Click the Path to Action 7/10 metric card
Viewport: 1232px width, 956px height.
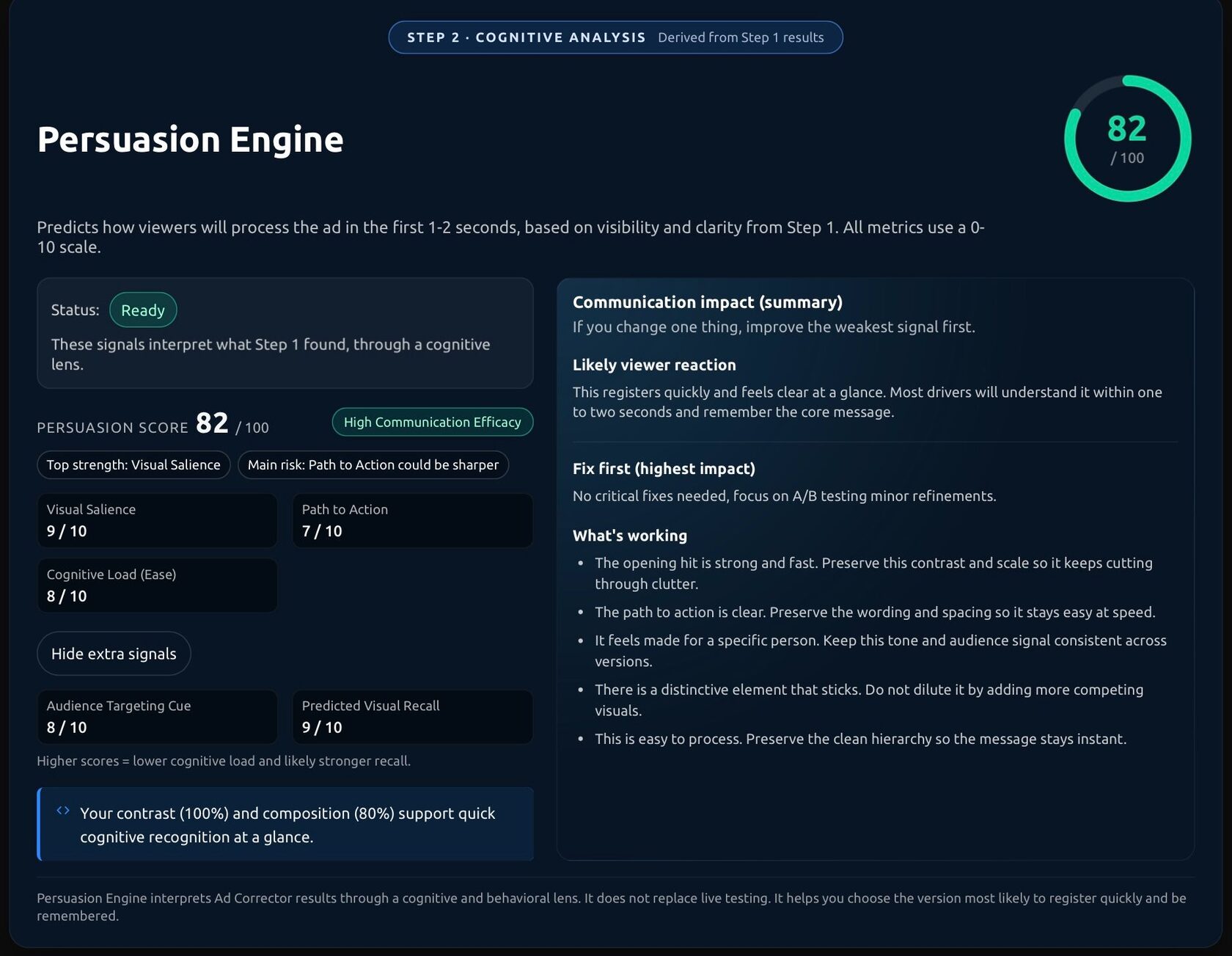(x=412, y=520)
